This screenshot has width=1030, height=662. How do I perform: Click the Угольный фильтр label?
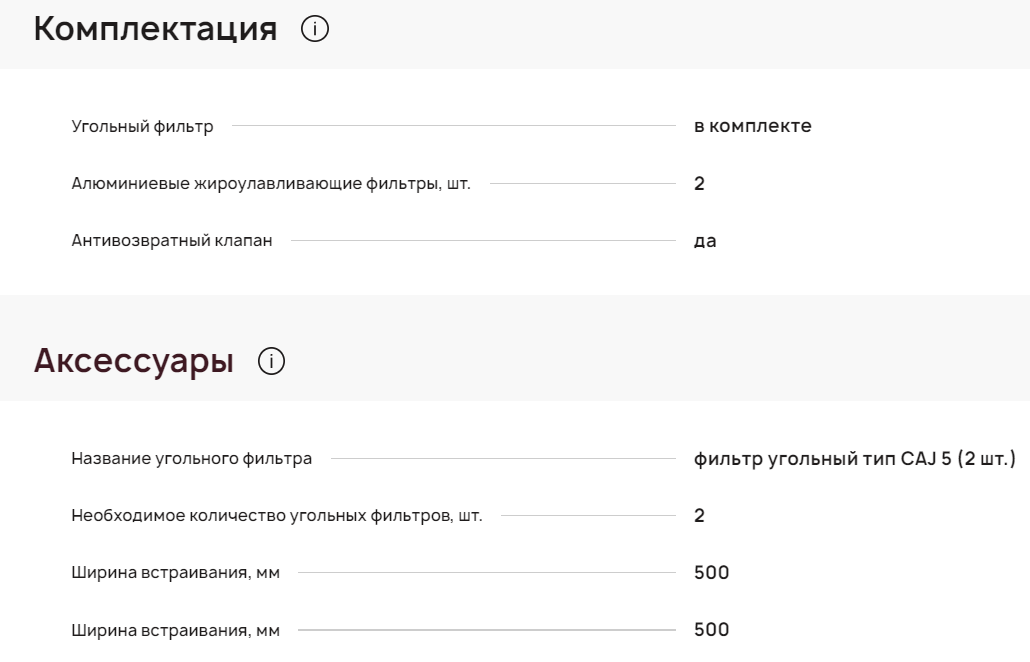pos(135,127)
